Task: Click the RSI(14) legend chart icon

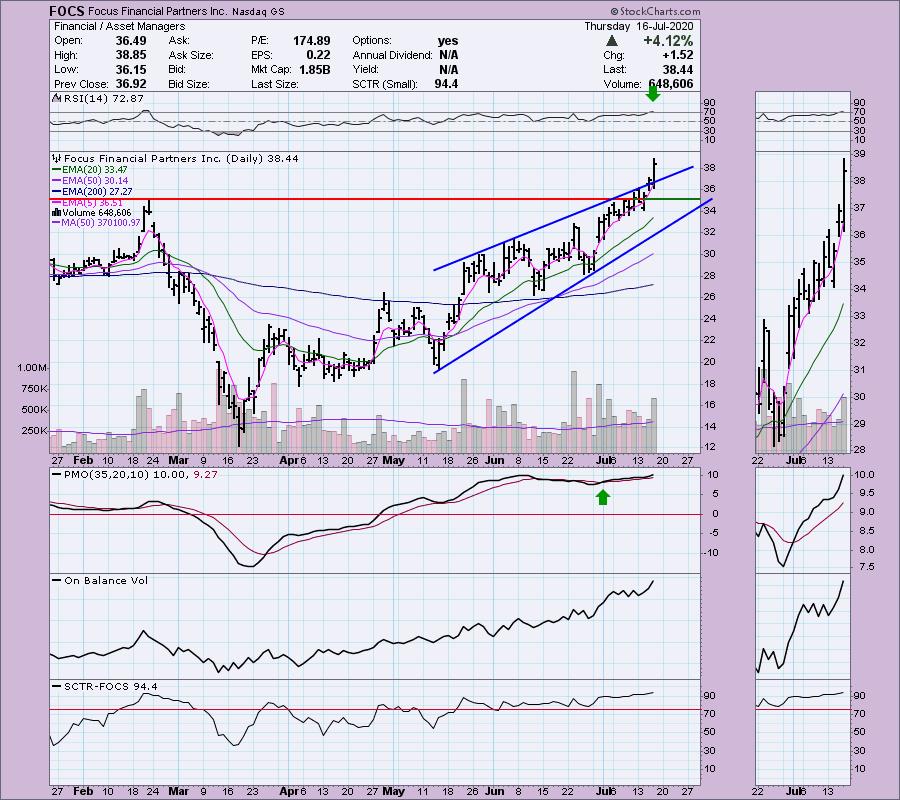Action: [56, 98]
